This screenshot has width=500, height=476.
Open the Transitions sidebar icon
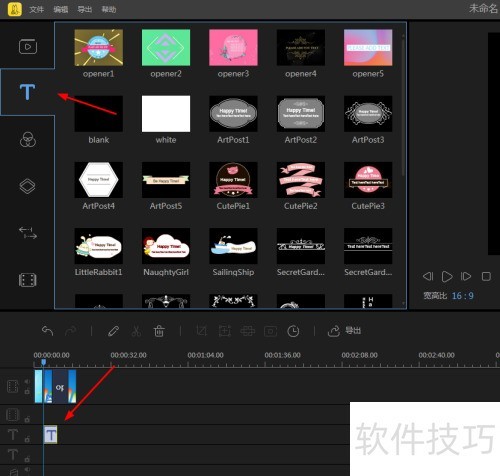(x=28, y=233)
